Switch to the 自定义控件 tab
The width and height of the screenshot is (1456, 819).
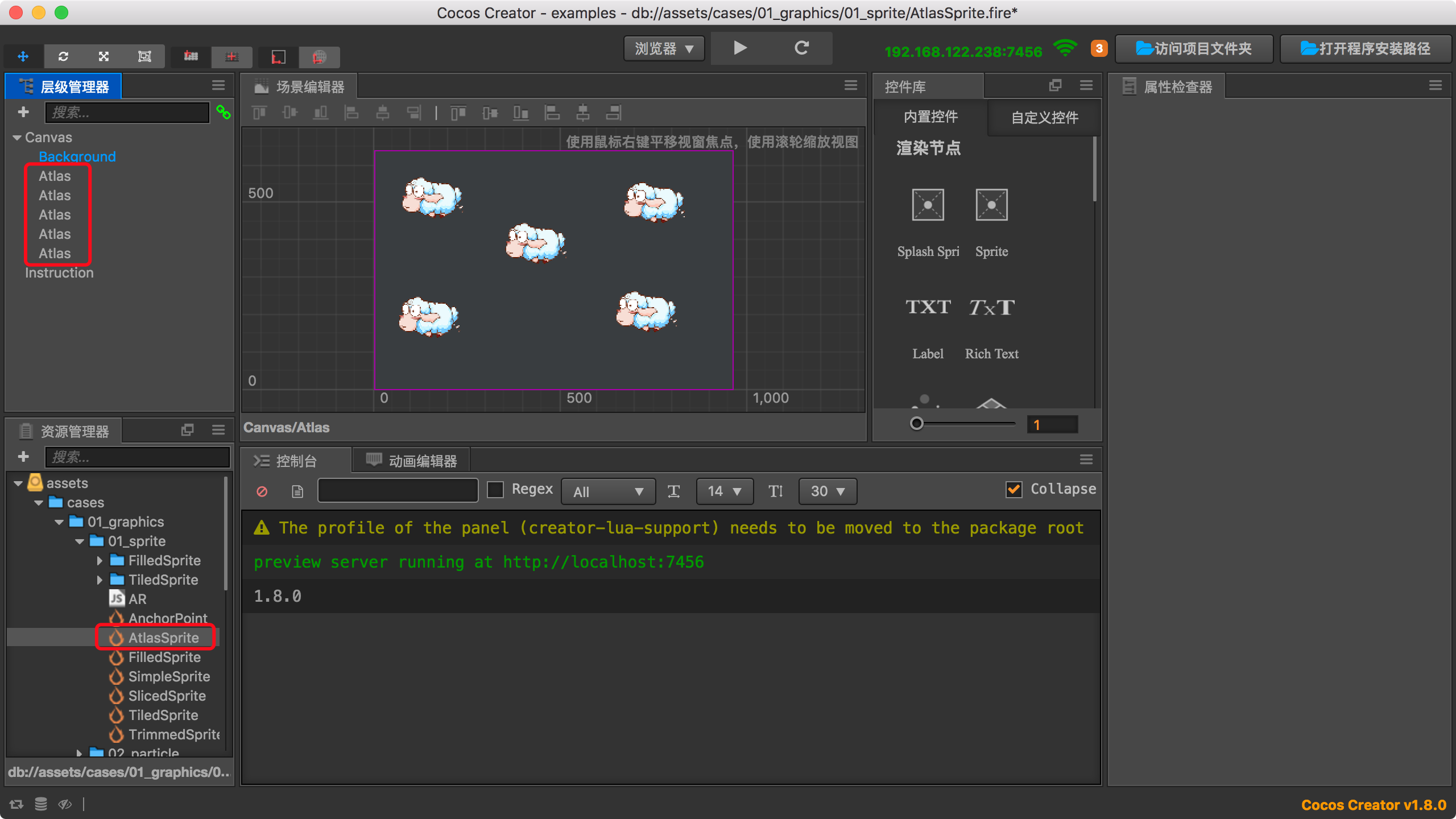click(x=1044, y=118)
